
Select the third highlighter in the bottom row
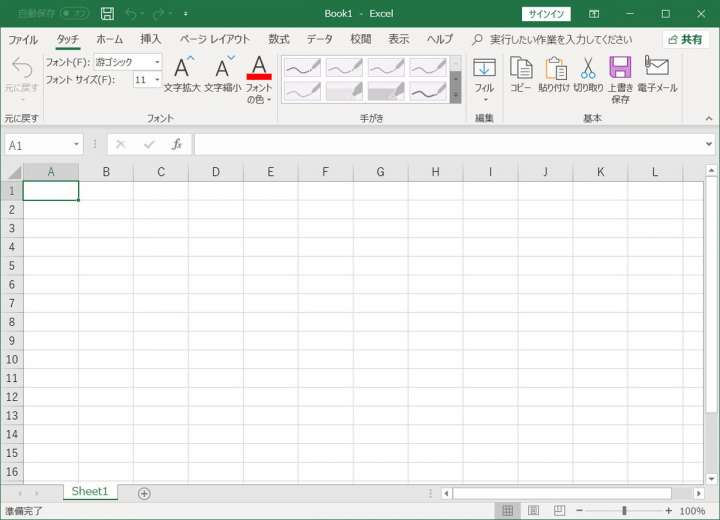[386, 91]
